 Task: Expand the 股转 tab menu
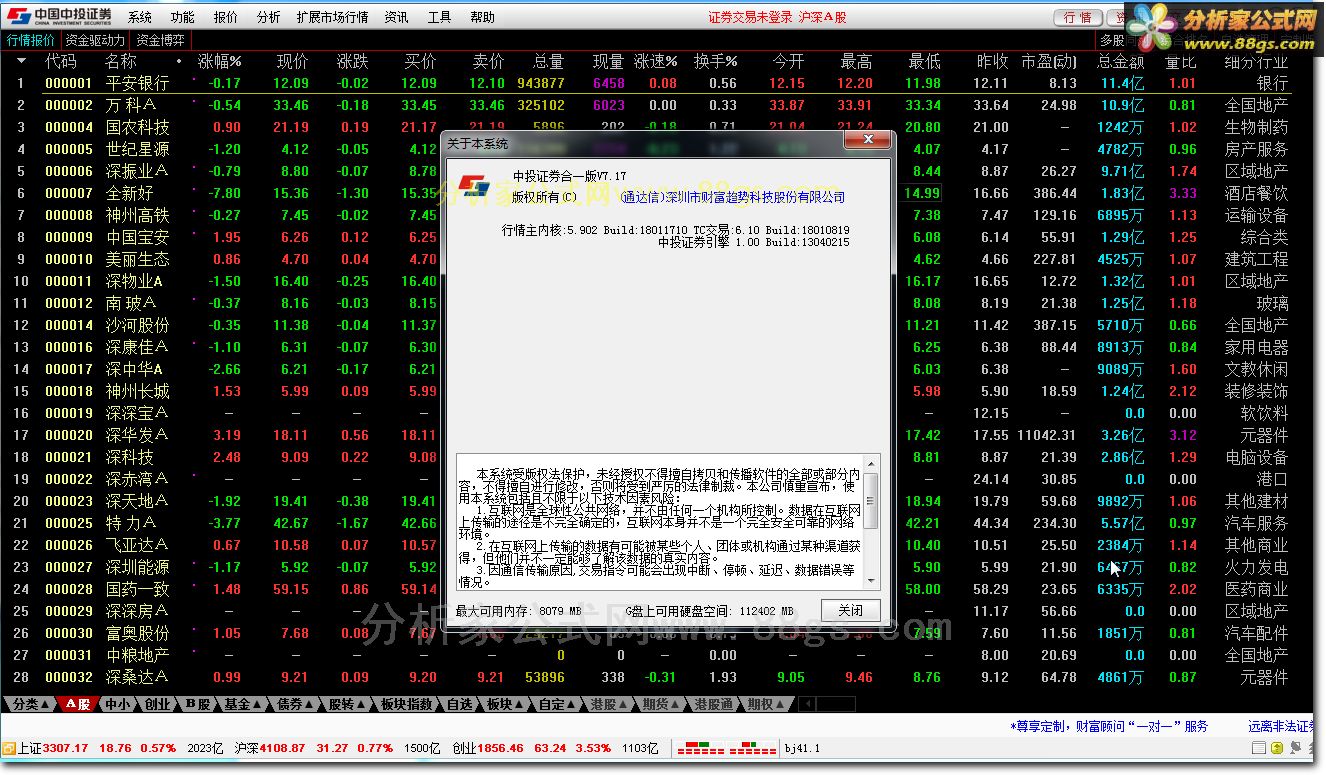pos(347,704)
